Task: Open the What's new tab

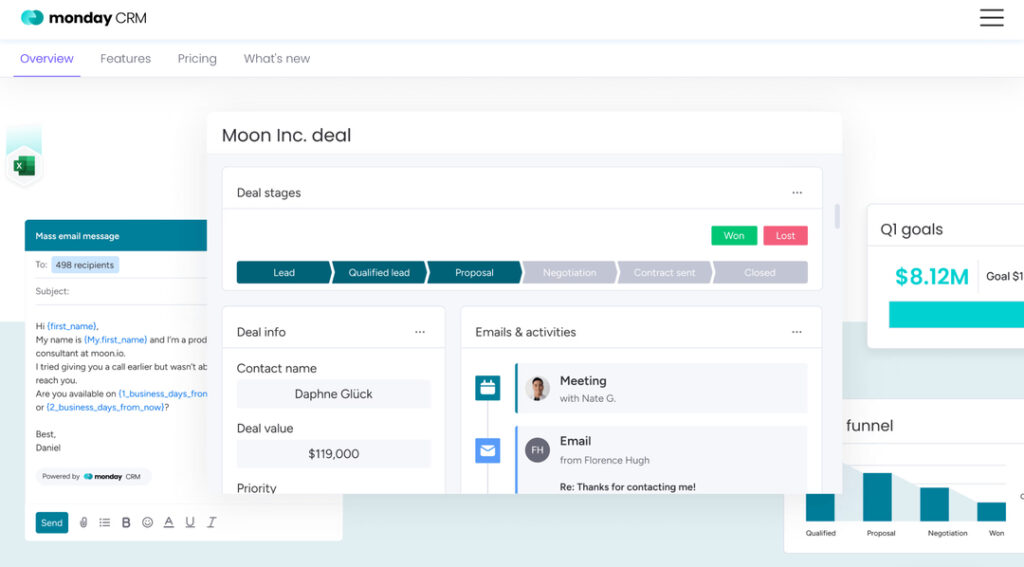Action: (x=277, y=59)
